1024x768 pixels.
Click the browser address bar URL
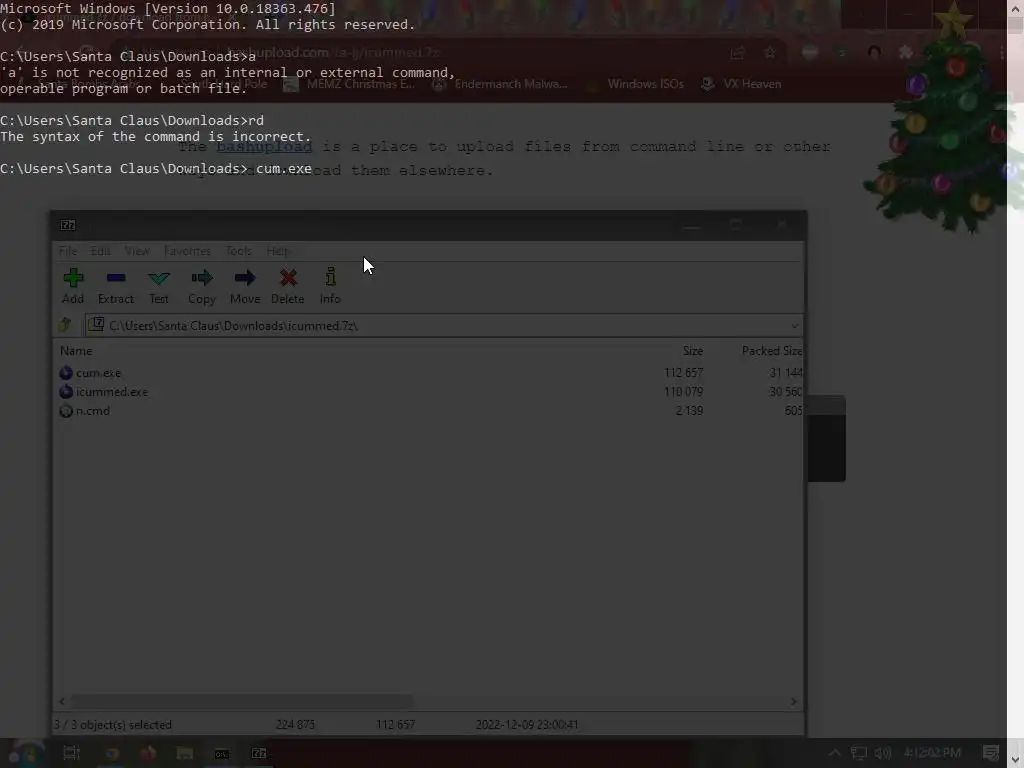[334, 52]
